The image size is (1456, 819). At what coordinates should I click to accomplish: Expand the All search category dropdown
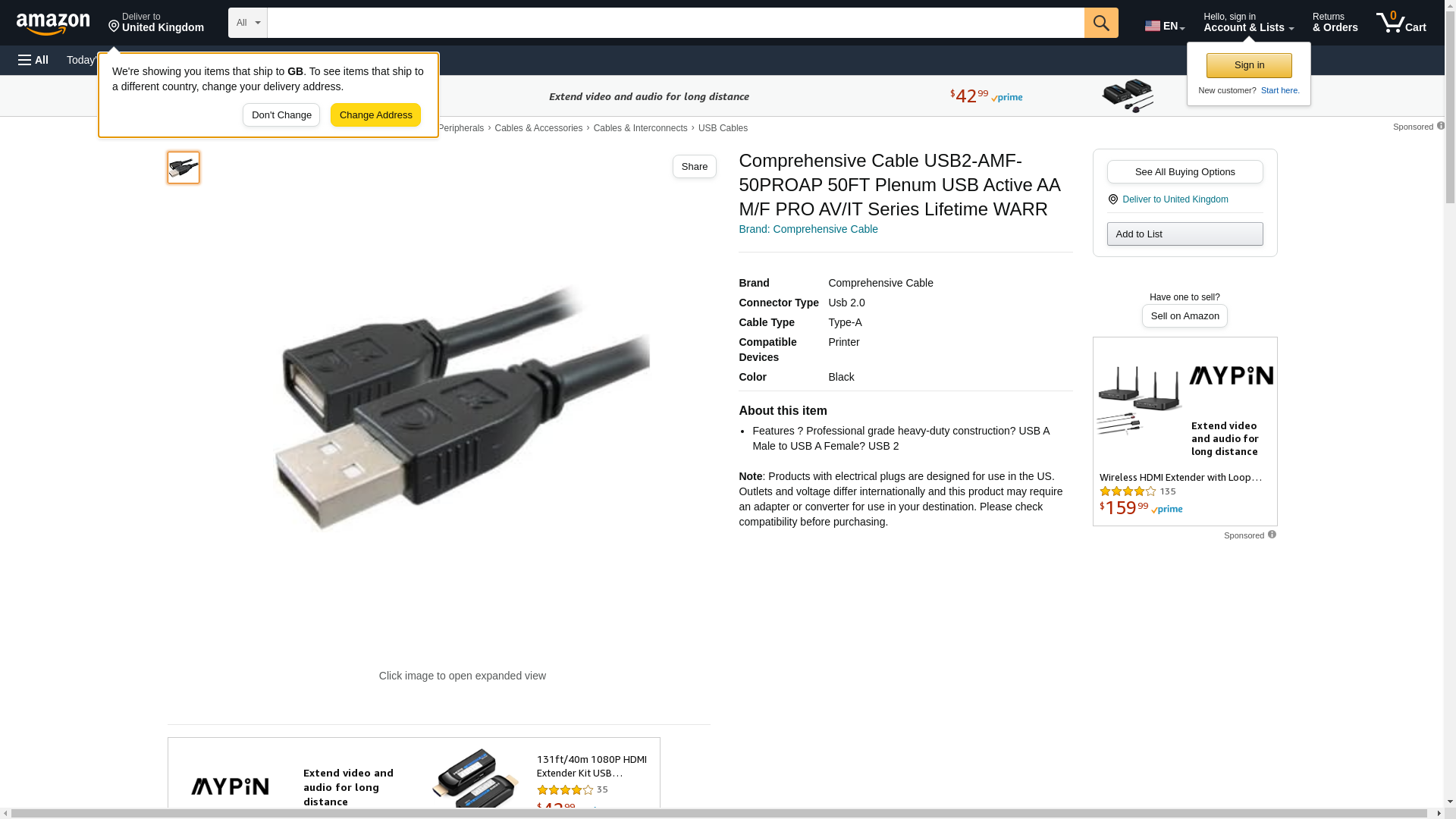[x=248, y=23]
